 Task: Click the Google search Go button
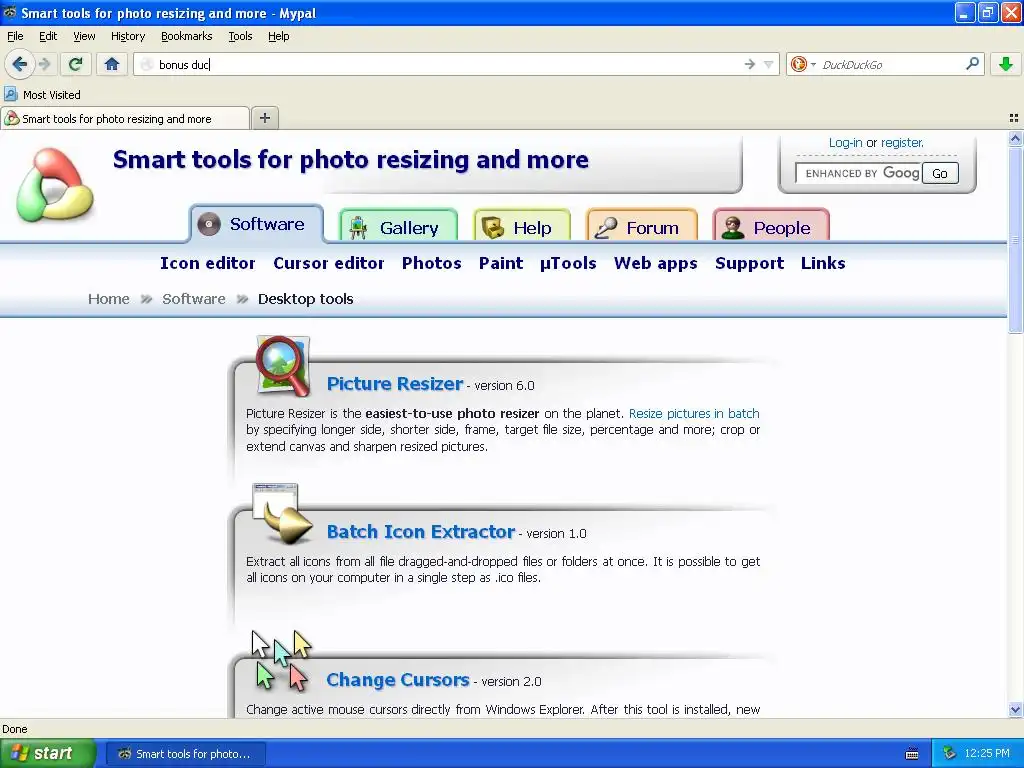pyautogui.click(x=940, y=173)
